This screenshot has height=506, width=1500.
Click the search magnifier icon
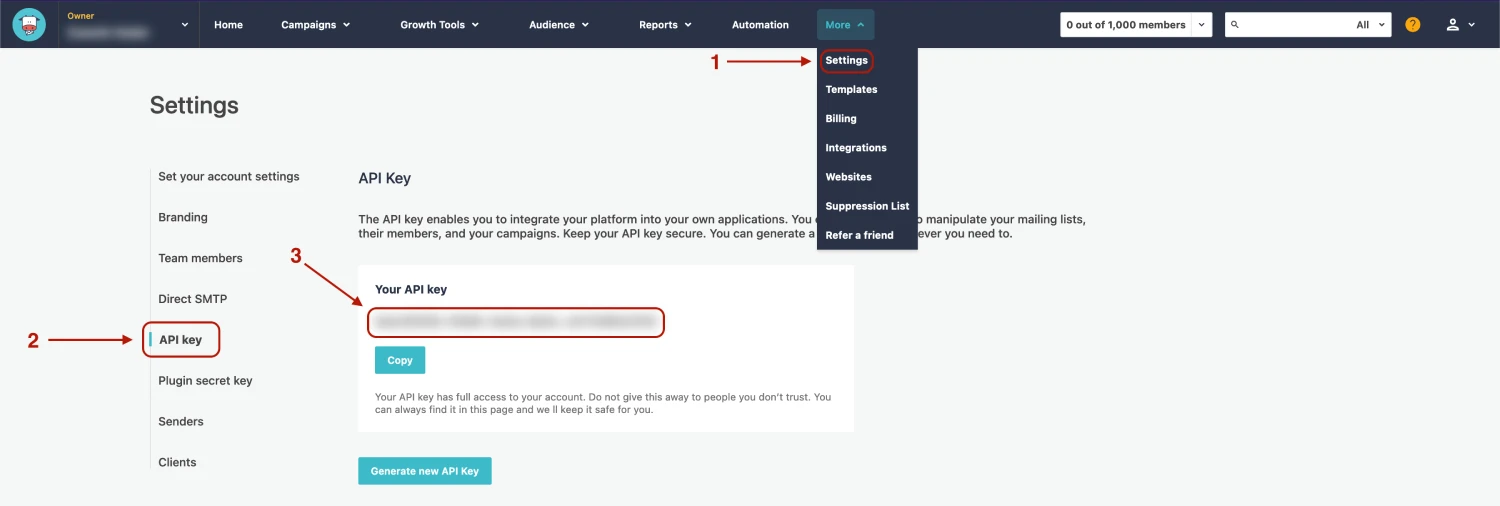pyautogui.click(x=1235, y=25)
